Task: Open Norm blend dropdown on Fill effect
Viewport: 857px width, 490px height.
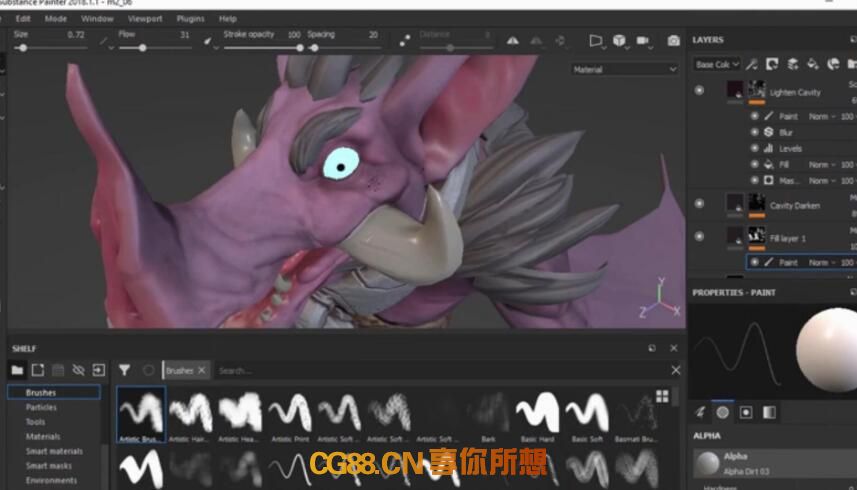Action: click(822, 164)
